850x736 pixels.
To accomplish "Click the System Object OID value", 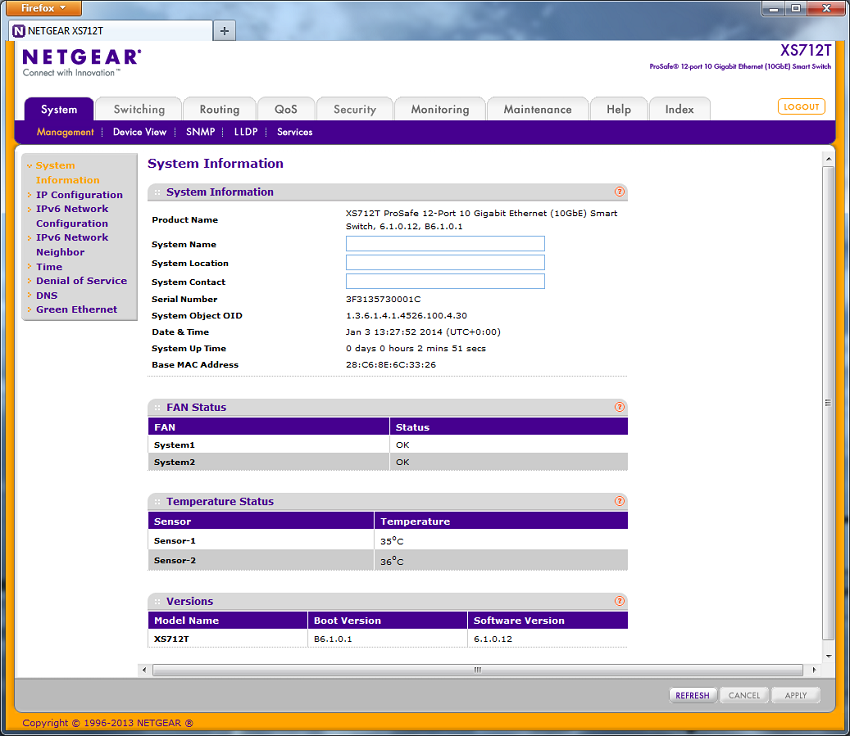I will [x=406, y=315].
